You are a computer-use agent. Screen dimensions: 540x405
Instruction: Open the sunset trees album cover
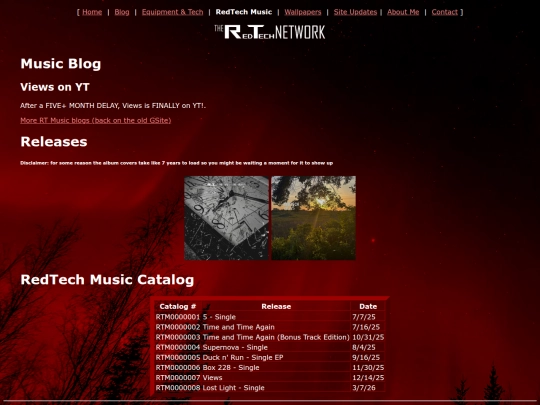(x=313, y=218)
